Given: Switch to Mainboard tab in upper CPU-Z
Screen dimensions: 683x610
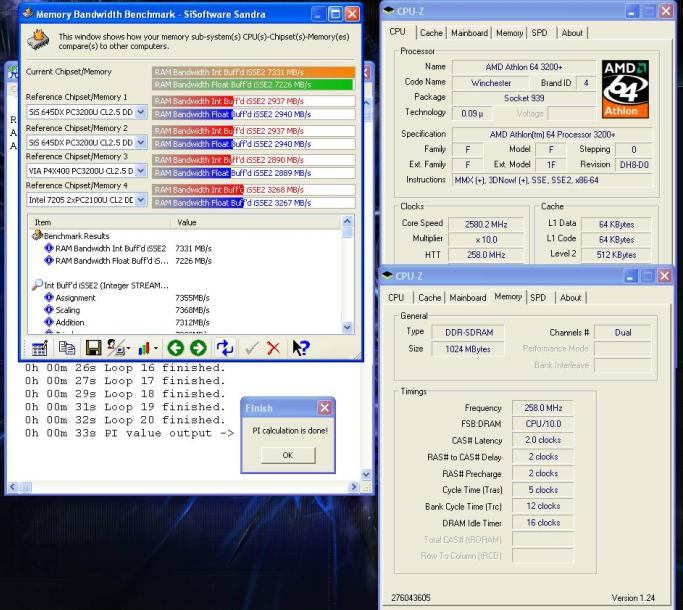Looking at the screenshot, I should pyautogui.click(x=470, y=33).
